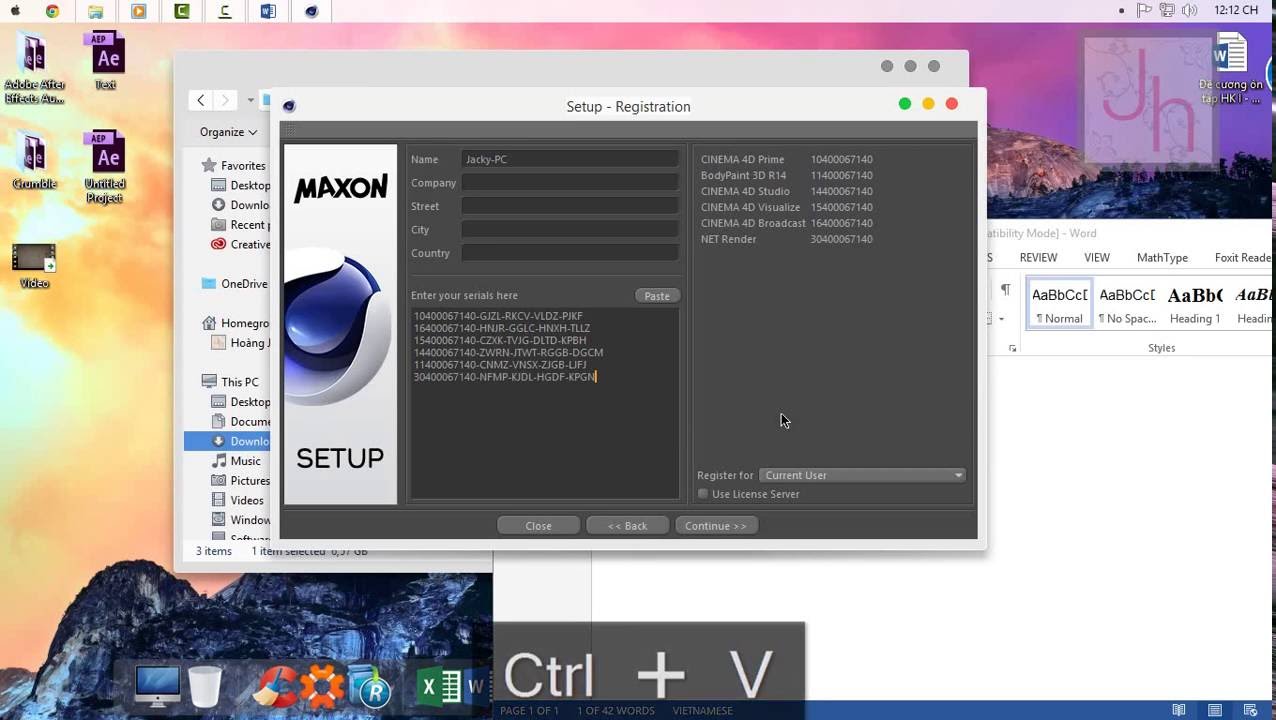Screen dimensions: 1276x720
Task: Open the Word icon in the top taskbar
Action: (268, 11)
